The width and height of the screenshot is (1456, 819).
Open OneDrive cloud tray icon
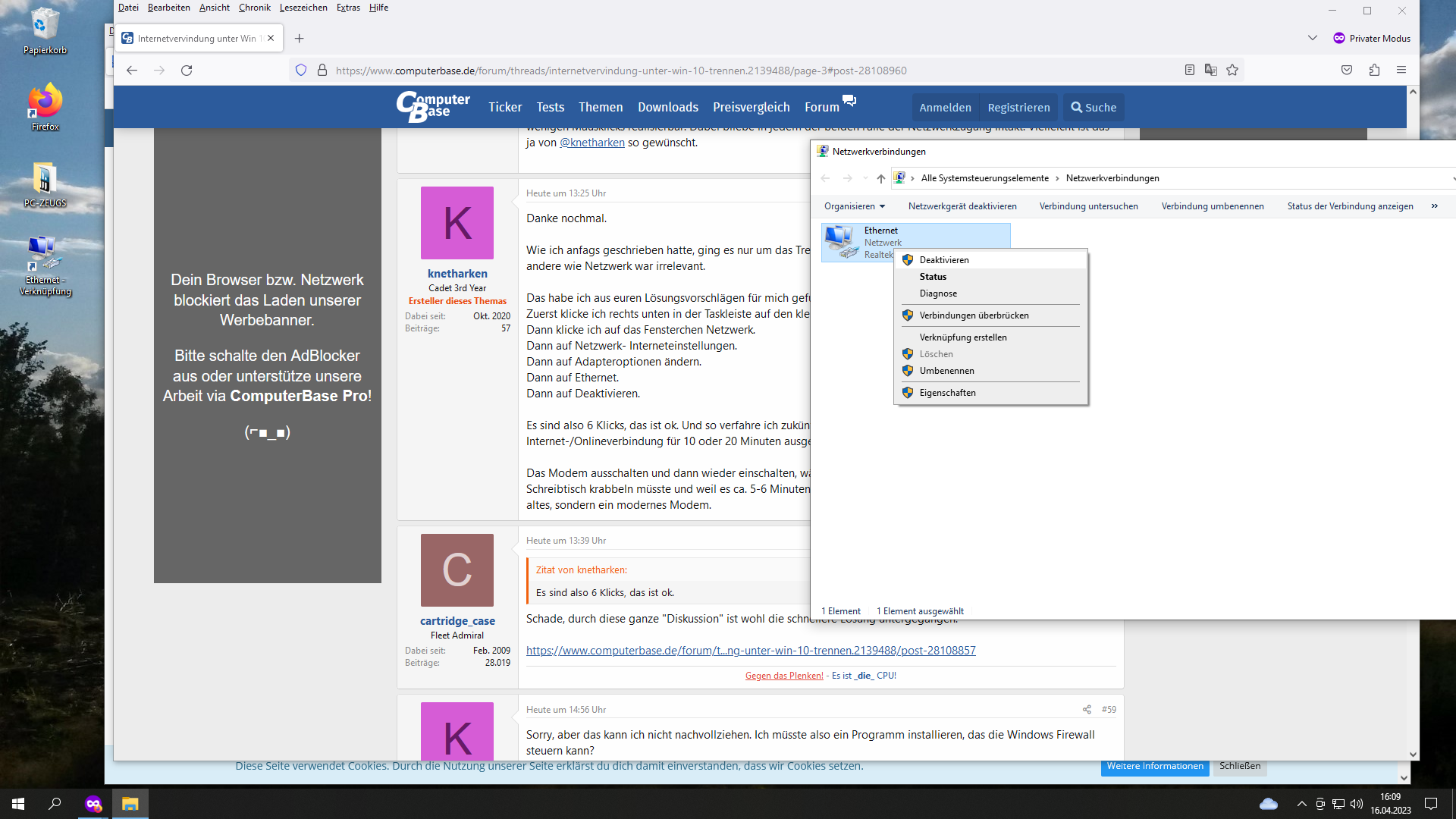[1269, 804]
